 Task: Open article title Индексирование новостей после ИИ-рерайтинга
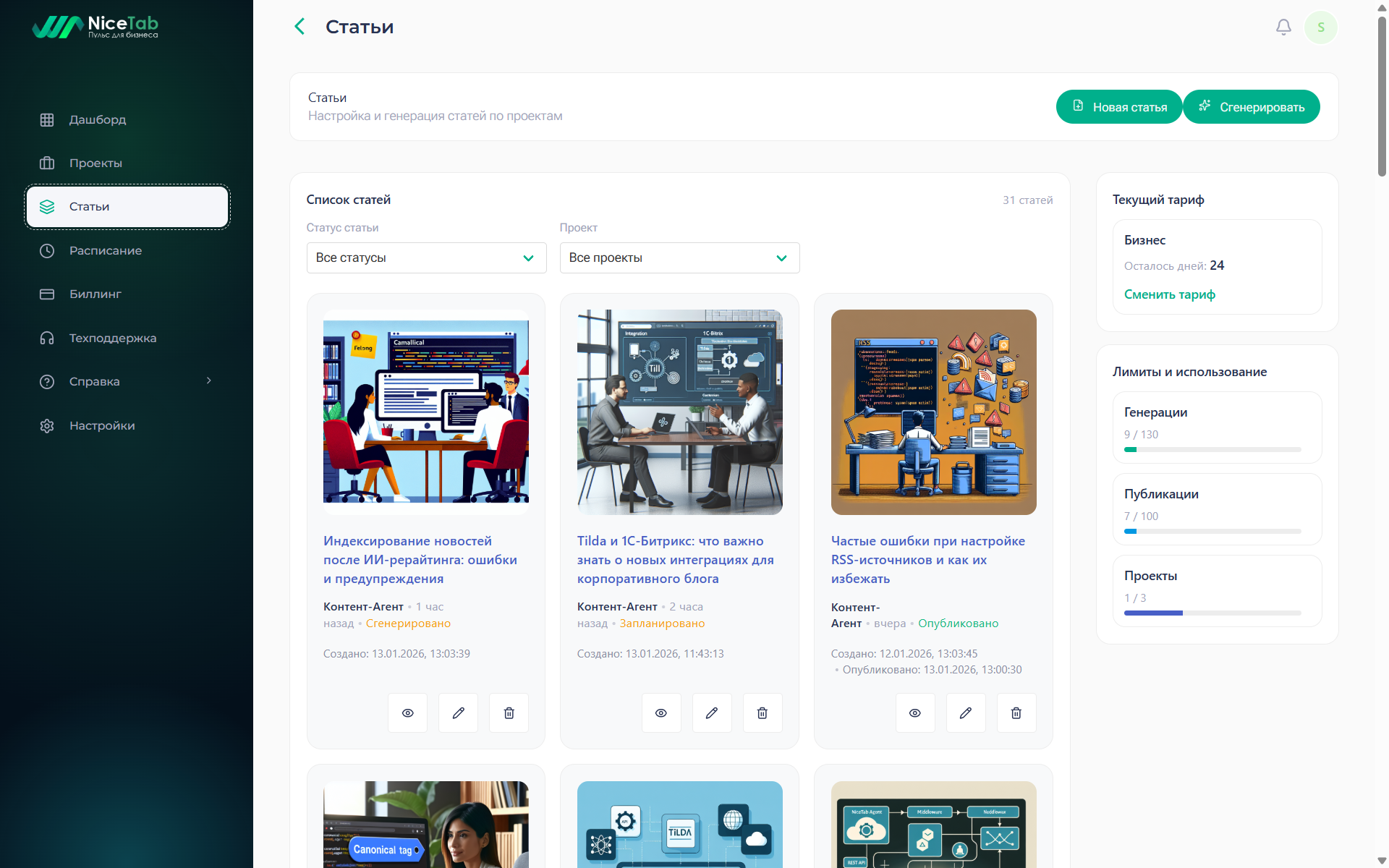(420, 560)
